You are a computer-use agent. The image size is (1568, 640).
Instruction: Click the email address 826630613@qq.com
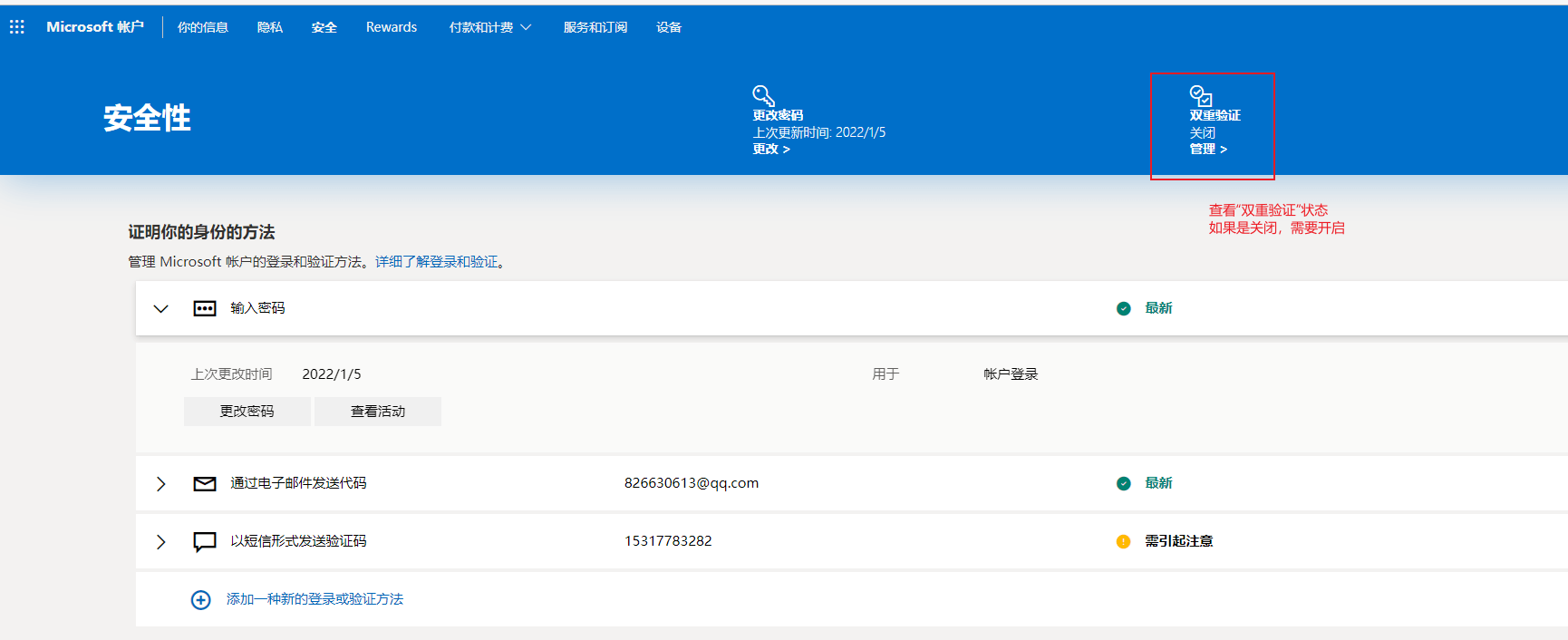pos(692,483)
